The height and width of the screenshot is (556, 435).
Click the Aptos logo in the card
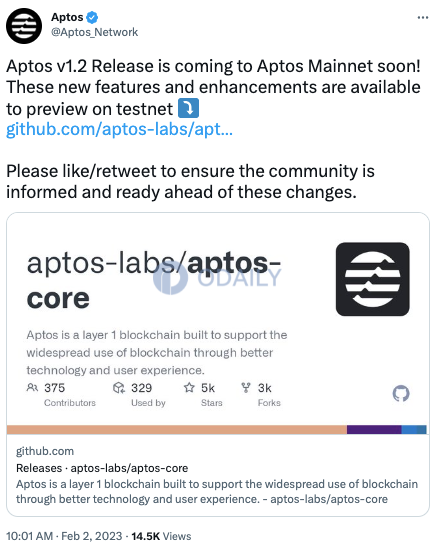point(373,279)
